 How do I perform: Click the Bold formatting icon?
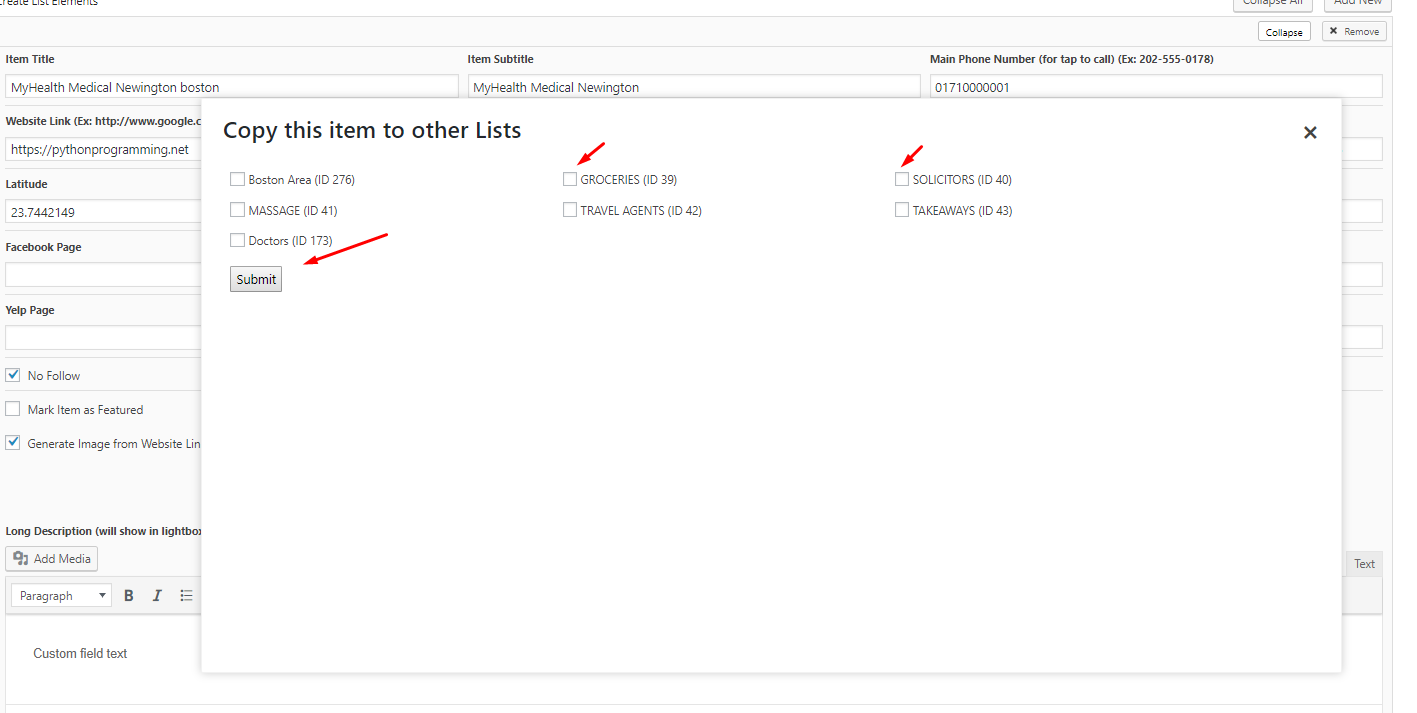click(129, 595)
